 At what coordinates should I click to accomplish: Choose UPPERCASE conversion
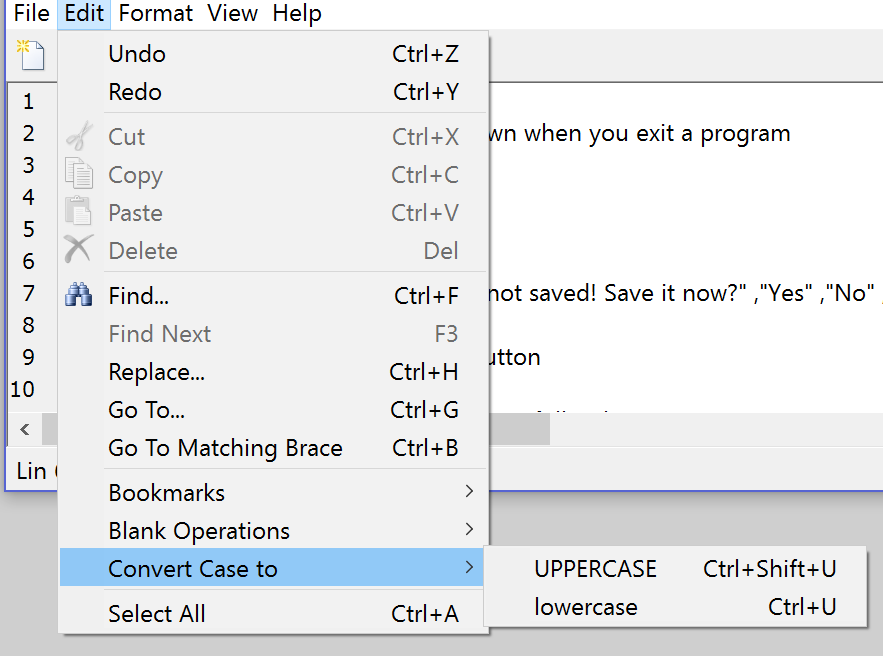tap(675, 569)
